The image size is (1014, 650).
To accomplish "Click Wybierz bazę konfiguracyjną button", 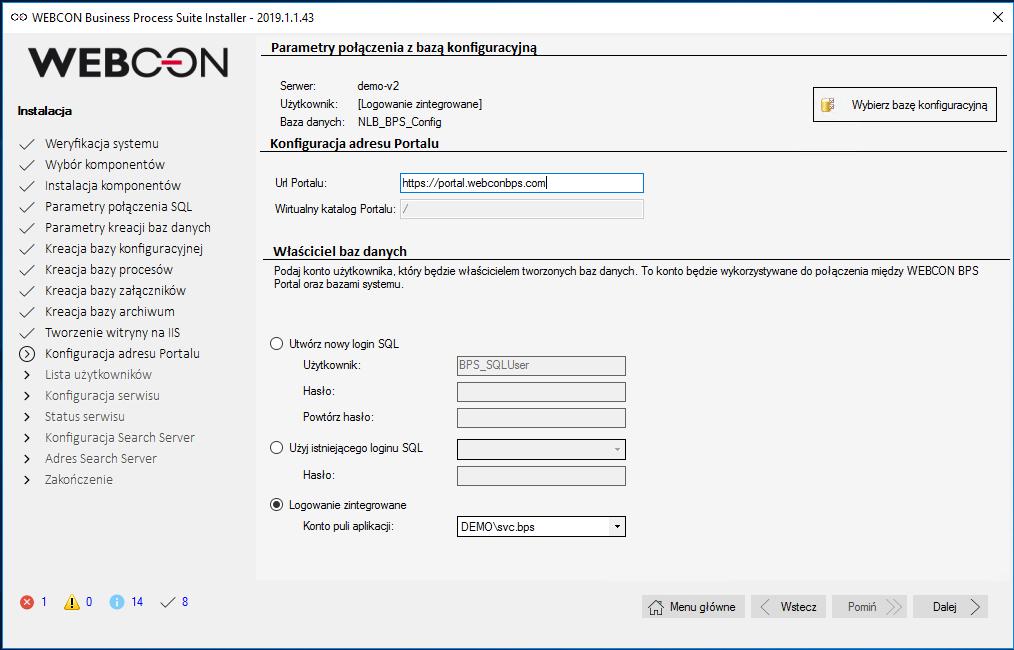I will click(905, 105).
